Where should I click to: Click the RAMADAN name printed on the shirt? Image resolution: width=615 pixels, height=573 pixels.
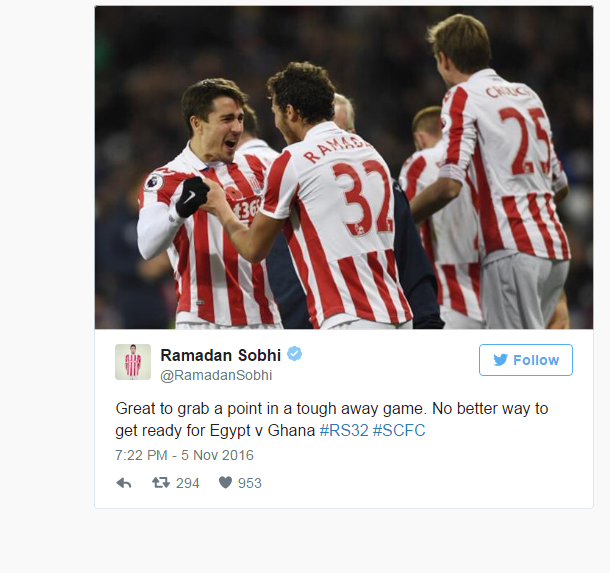click(337, 148)
